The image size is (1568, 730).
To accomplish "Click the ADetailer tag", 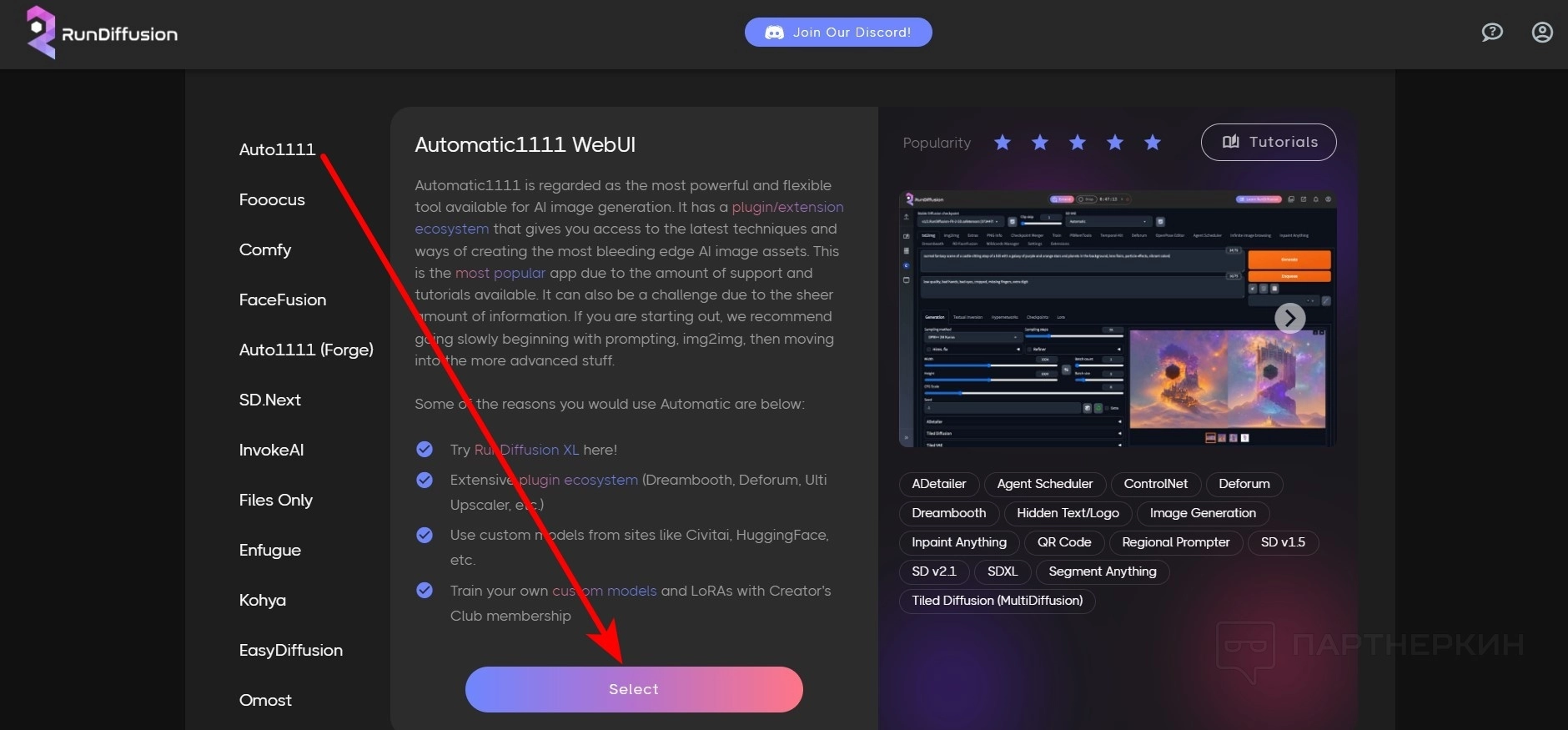I will click(939, 484).
